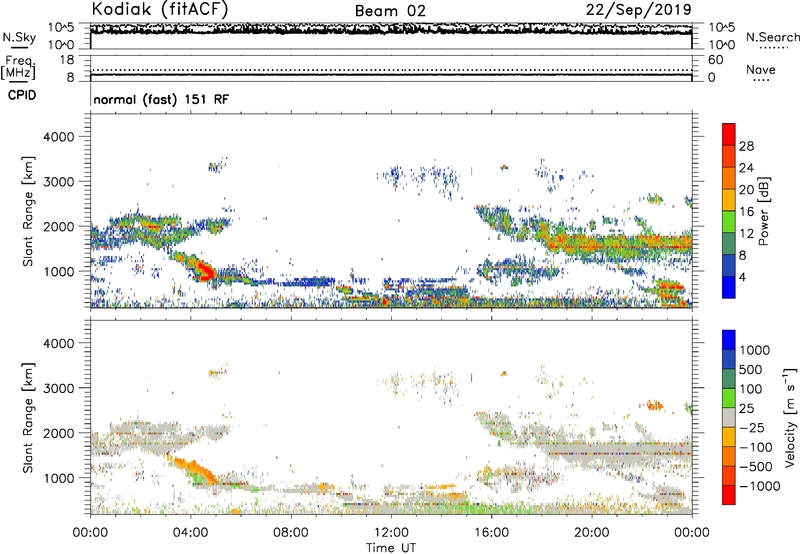Viewport: 800px width, 554px height.
Task: Click the red bottom segment of Velocity color bar
Action: coord(729,494)
